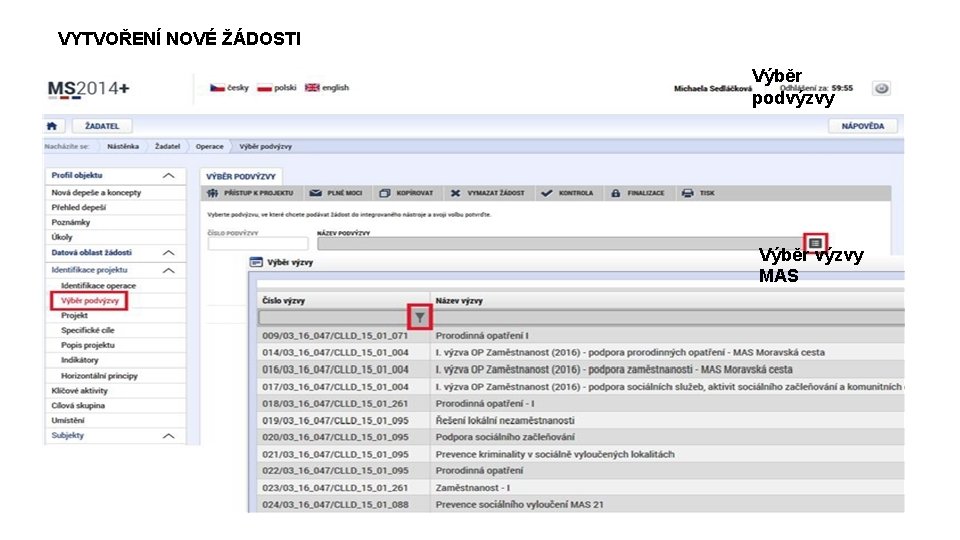The width and height of the screenshot is (960, 540).
Task: Open Poznámky in sidebar
Action: tap(70, 222)
